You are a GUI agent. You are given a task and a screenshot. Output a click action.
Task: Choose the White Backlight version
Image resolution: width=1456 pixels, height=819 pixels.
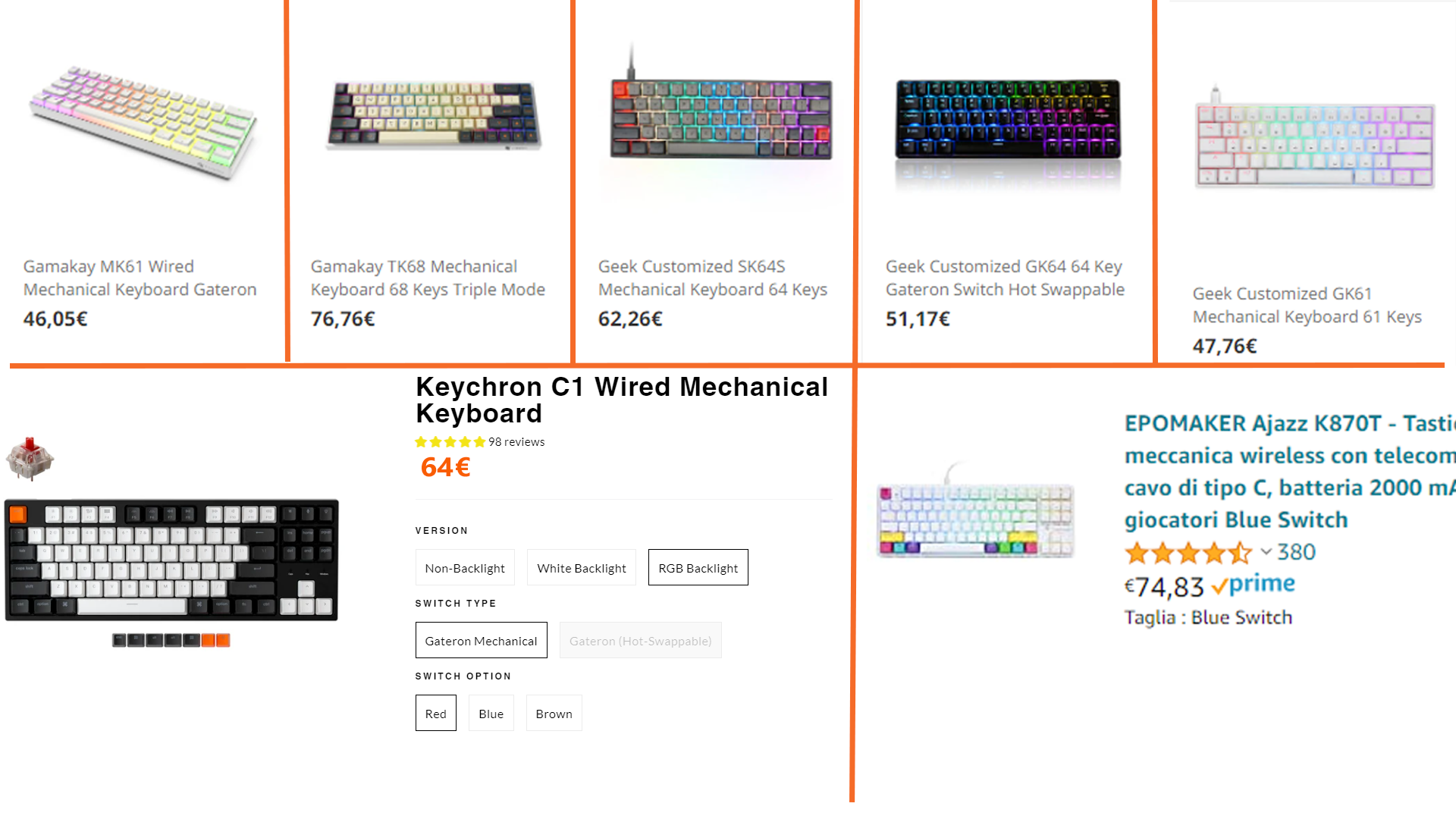coord(581,567)
